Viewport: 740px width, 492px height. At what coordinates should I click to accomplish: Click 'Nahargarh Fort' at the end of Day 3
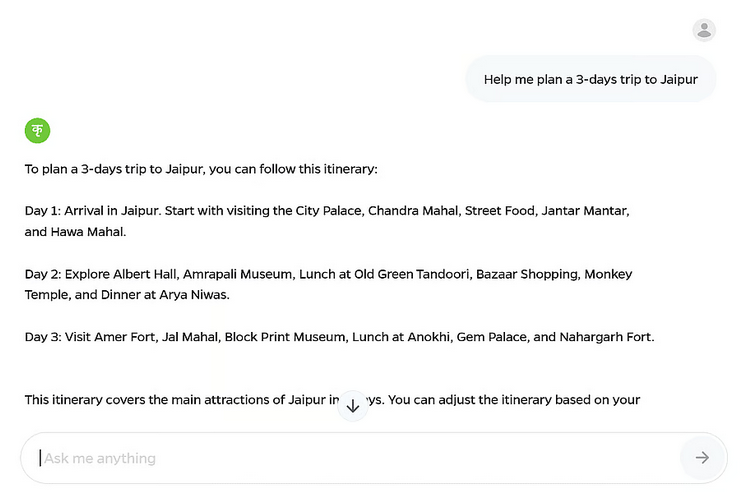605,337
